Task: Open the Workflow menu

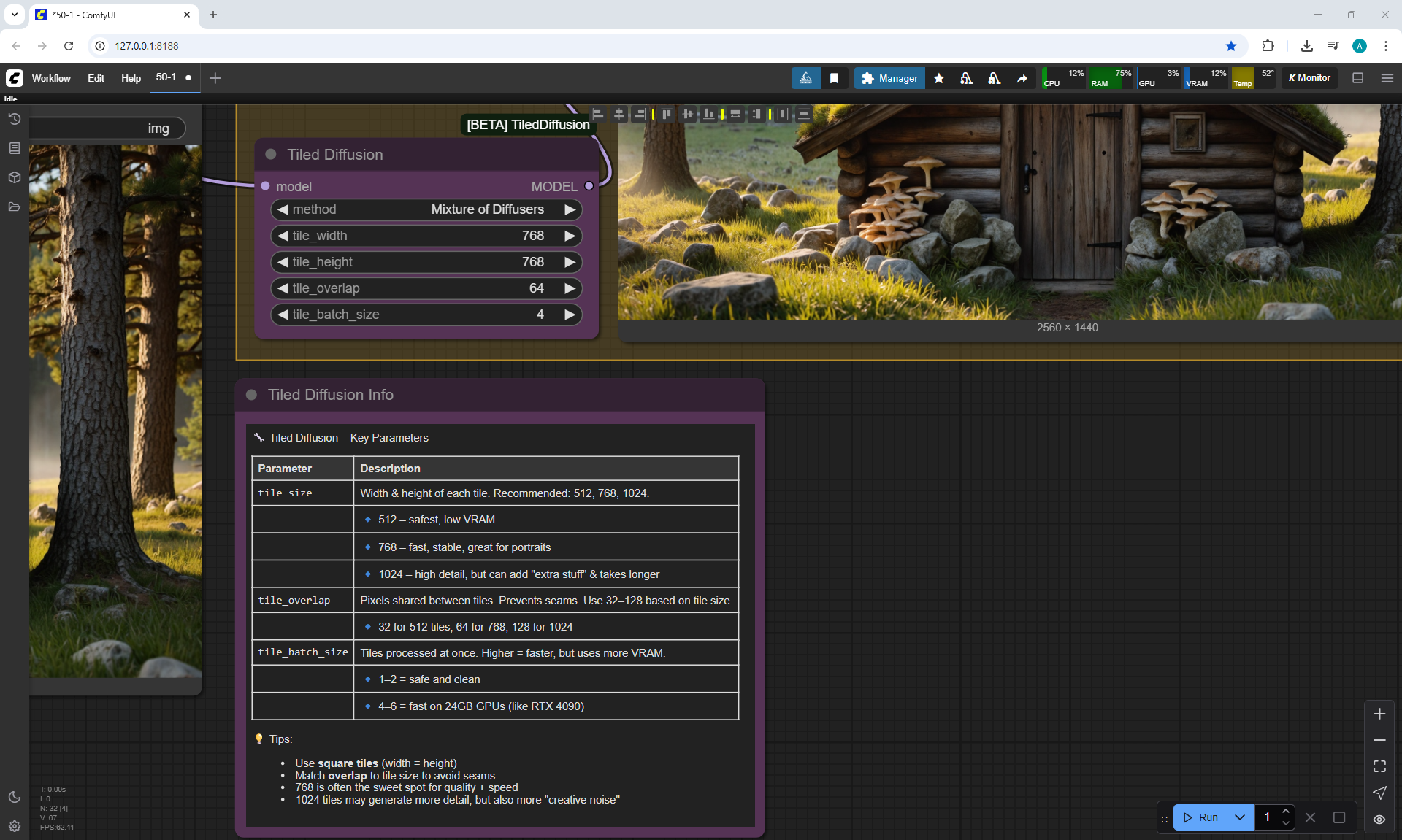Action: (51, 78)
